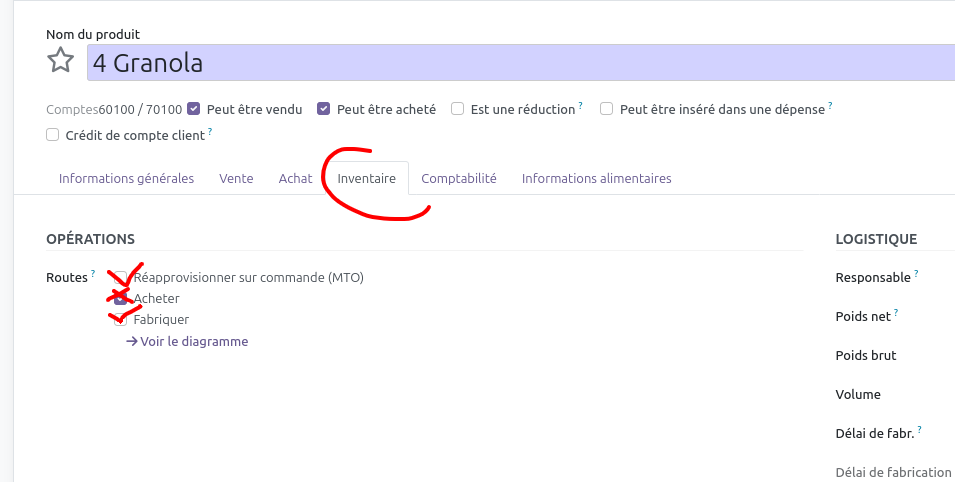The image size is (955, 482).
Task: Click help icon beside Poids net
Action: click(x=896, y=312)
